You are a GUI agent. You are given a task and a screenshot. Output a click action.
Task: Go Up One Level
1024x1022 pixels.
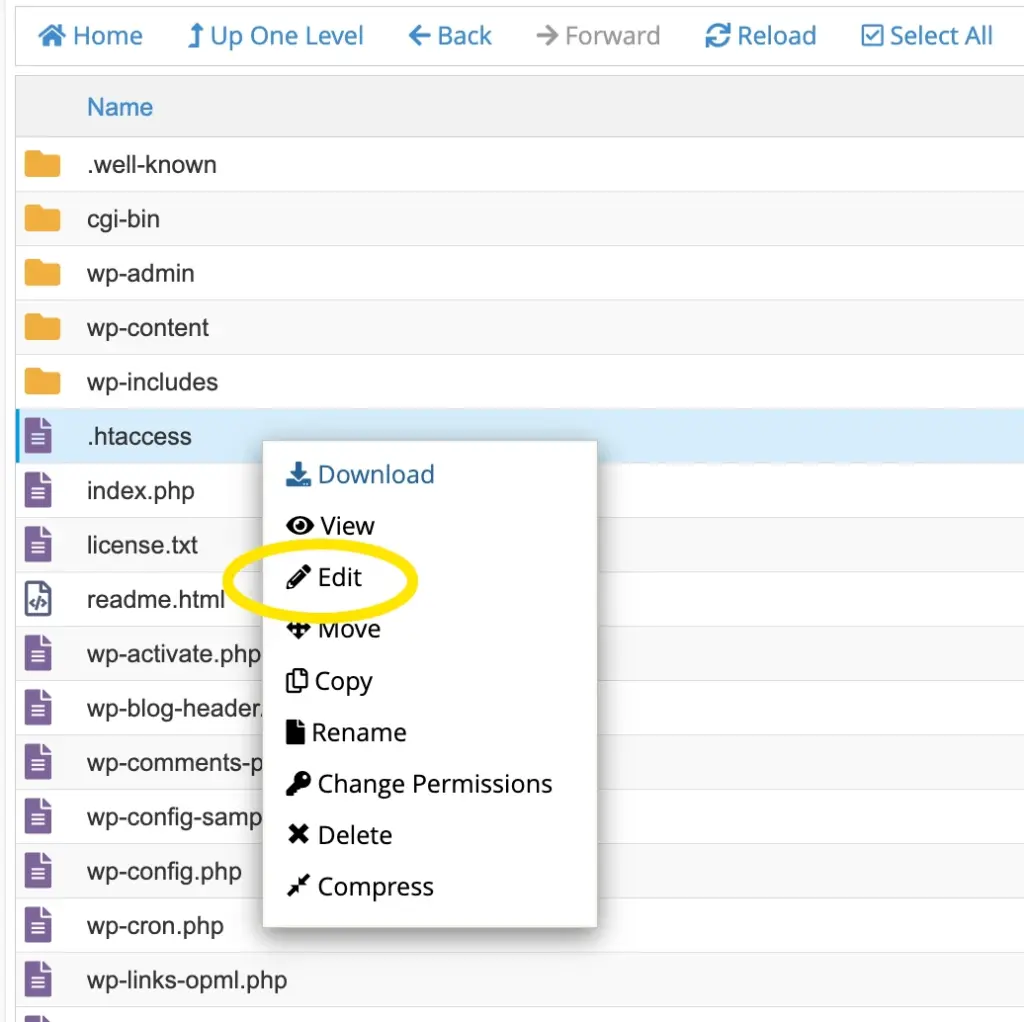(275, 35)
